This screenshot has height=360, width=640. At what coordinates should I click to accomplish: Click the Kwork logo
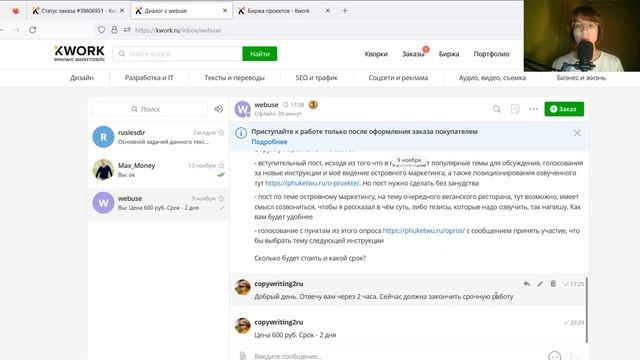(80, 53)
